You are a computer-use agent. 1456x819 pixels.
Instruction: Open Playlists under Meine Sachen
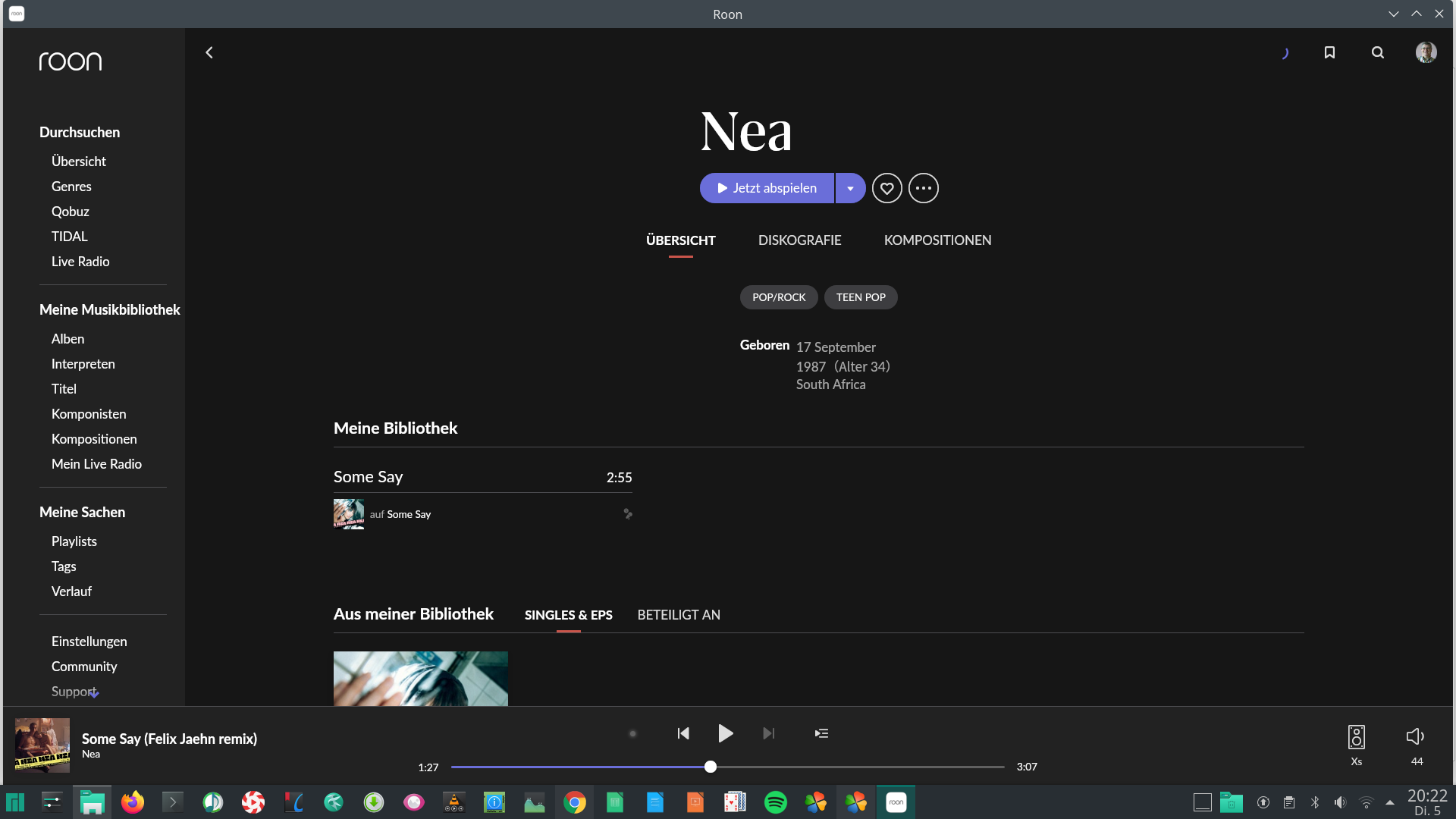(74, 541)
